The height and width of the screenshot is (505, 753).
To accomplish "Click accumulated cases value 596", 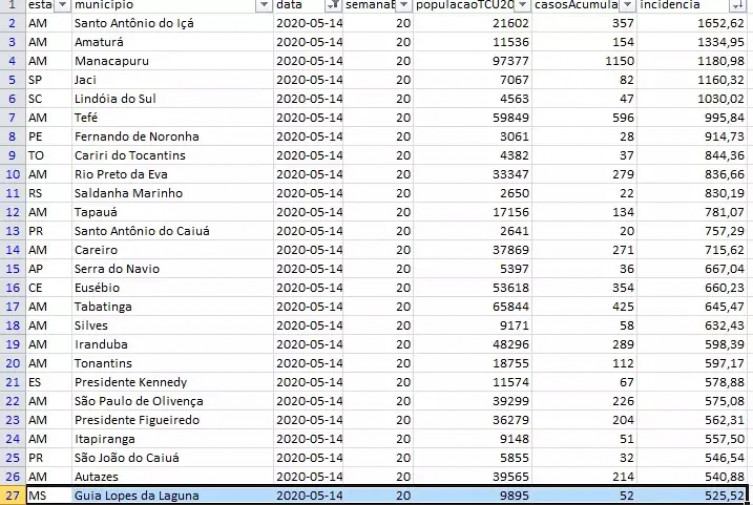I will (584, 118).
